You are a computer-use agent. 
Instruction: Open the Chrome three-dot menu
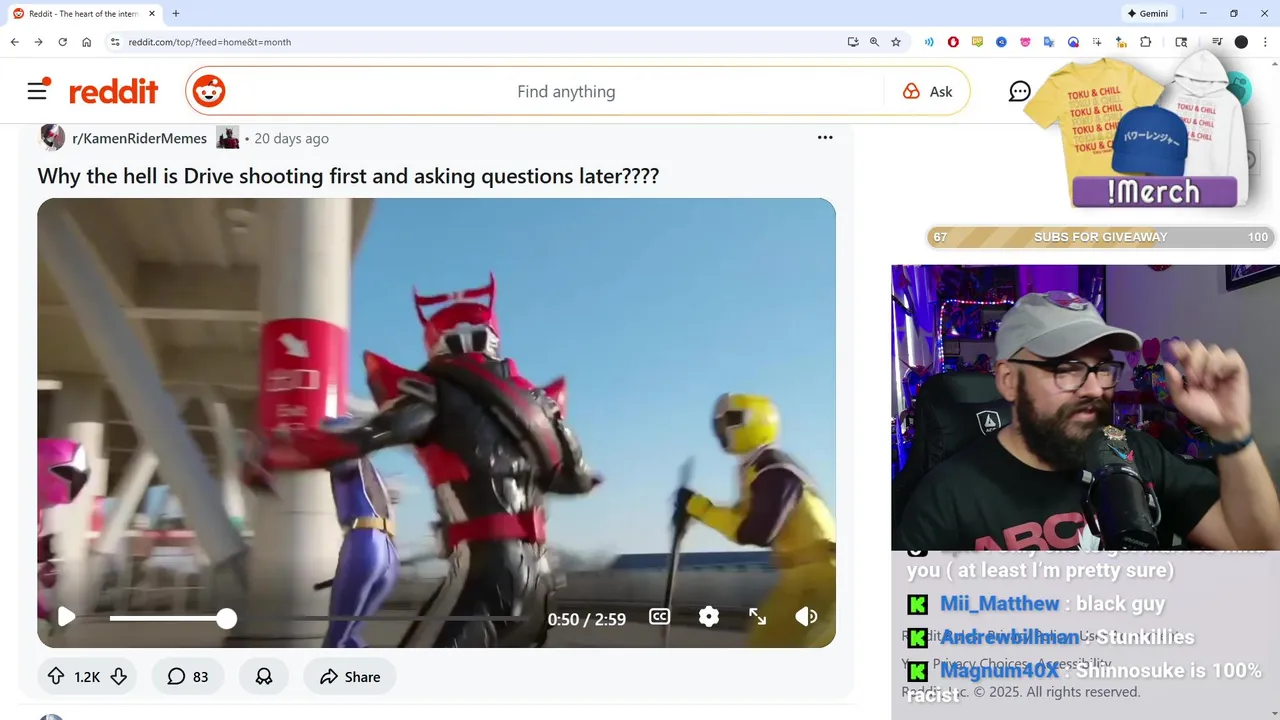[x=1265, y=42]
